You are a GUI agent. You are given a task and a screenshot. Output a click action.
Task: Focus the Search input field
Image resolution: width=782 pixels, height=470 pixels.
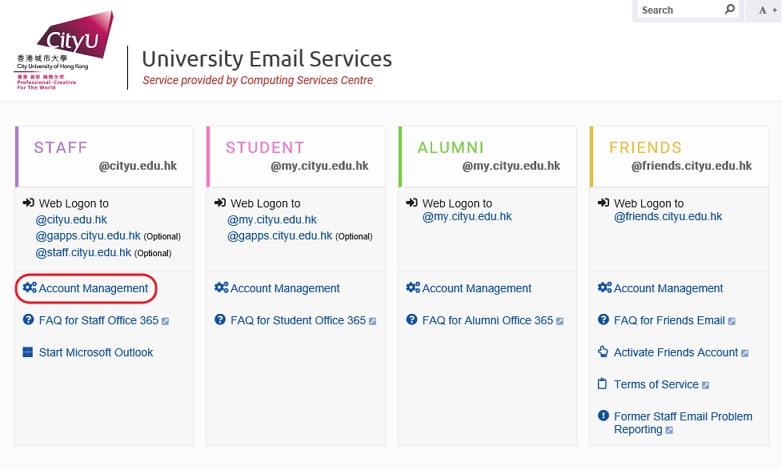click(681, 10)
